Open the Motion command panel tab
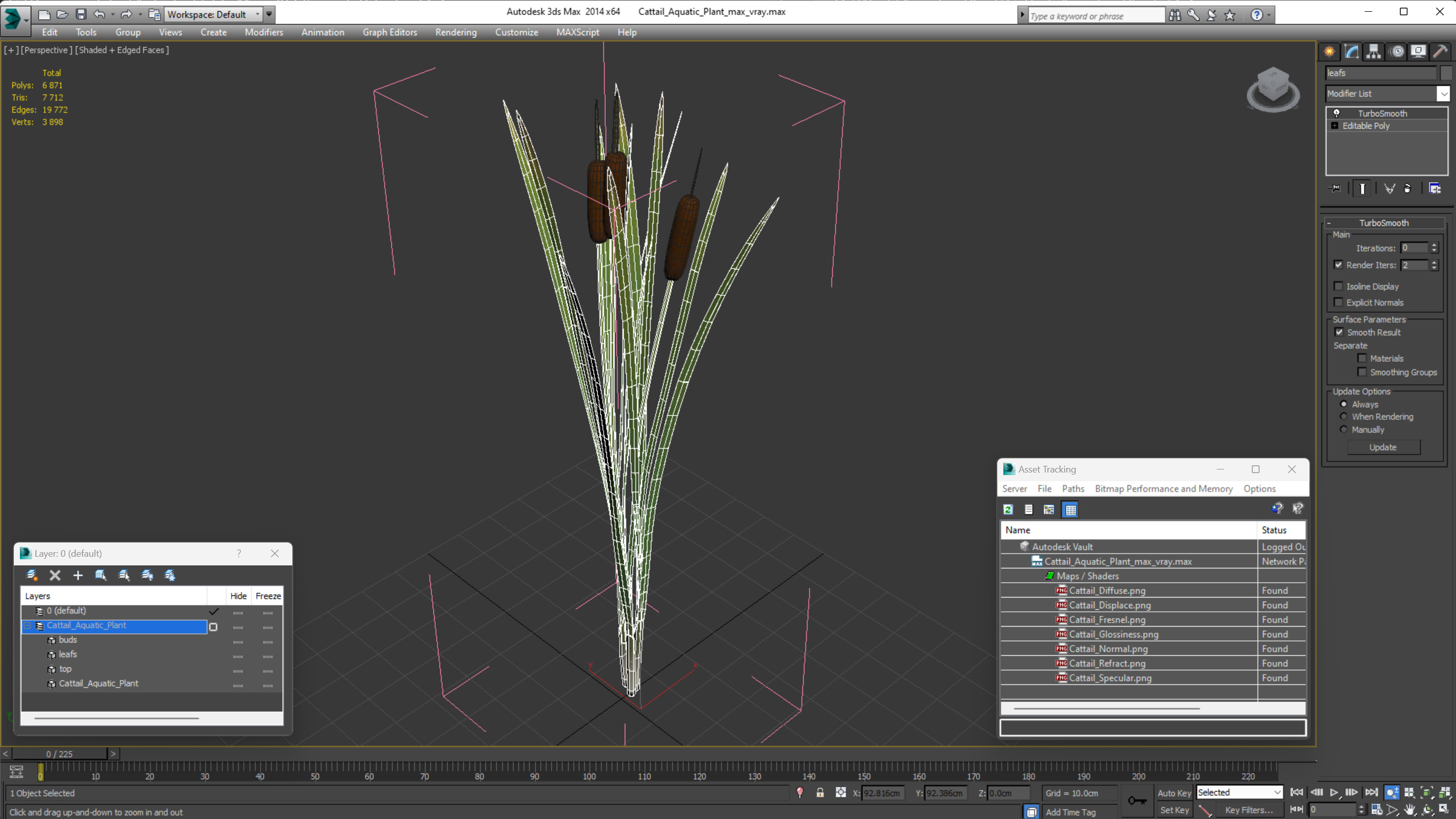1456x819 pixels. pyautogui.click(x=1397, y=52)
